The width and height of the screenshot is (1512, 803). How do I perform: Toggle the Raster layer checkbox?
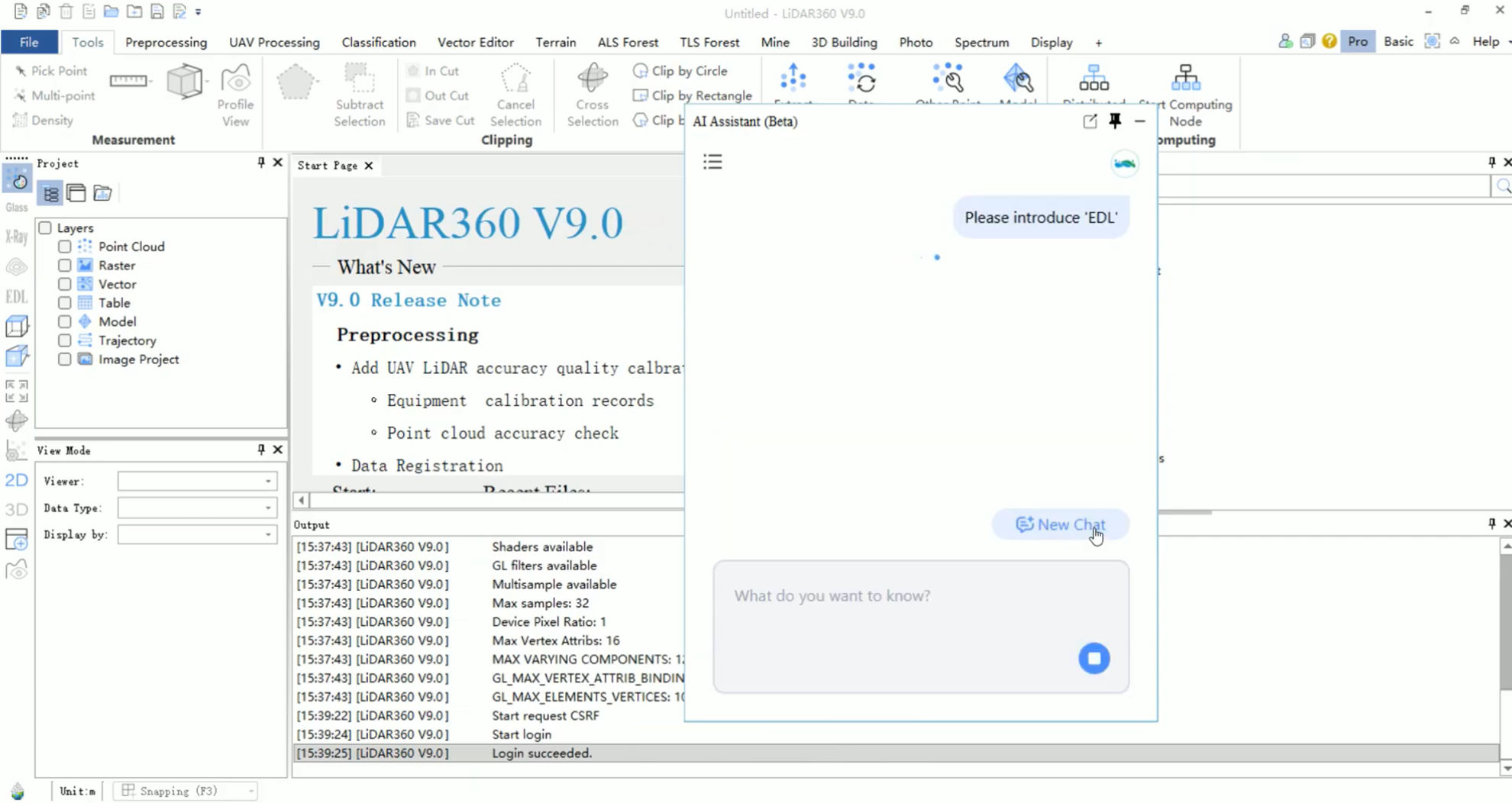pyautogui.click(x=64, y=266)
